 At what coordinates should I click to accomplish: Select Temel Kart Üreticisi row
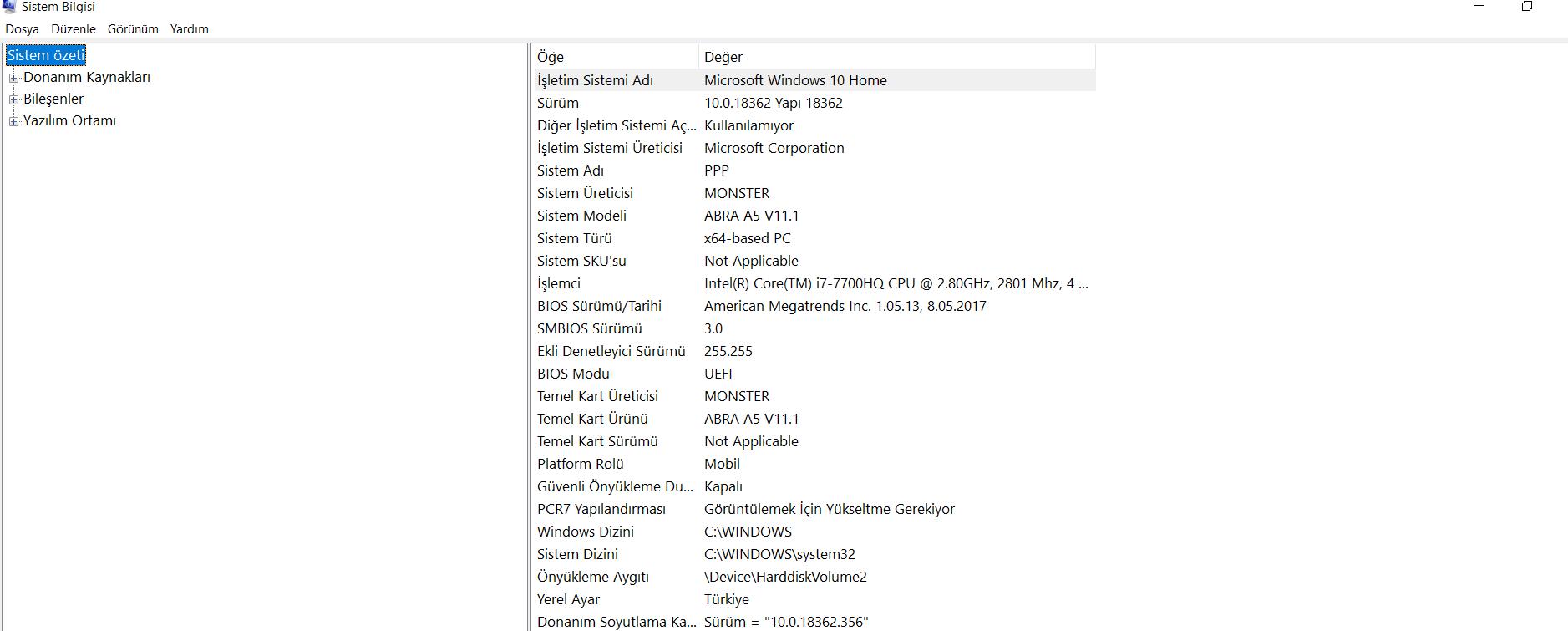click(814, 396)
